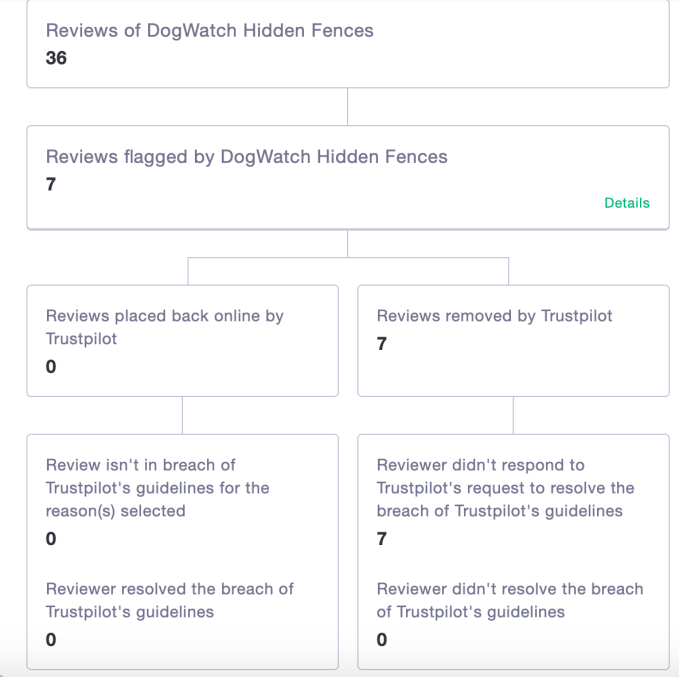Click the "Reviews removed by Trustpilot" label
Viewport: 679px width, 677px height.
pyautogui.click(x=494, y=316)
